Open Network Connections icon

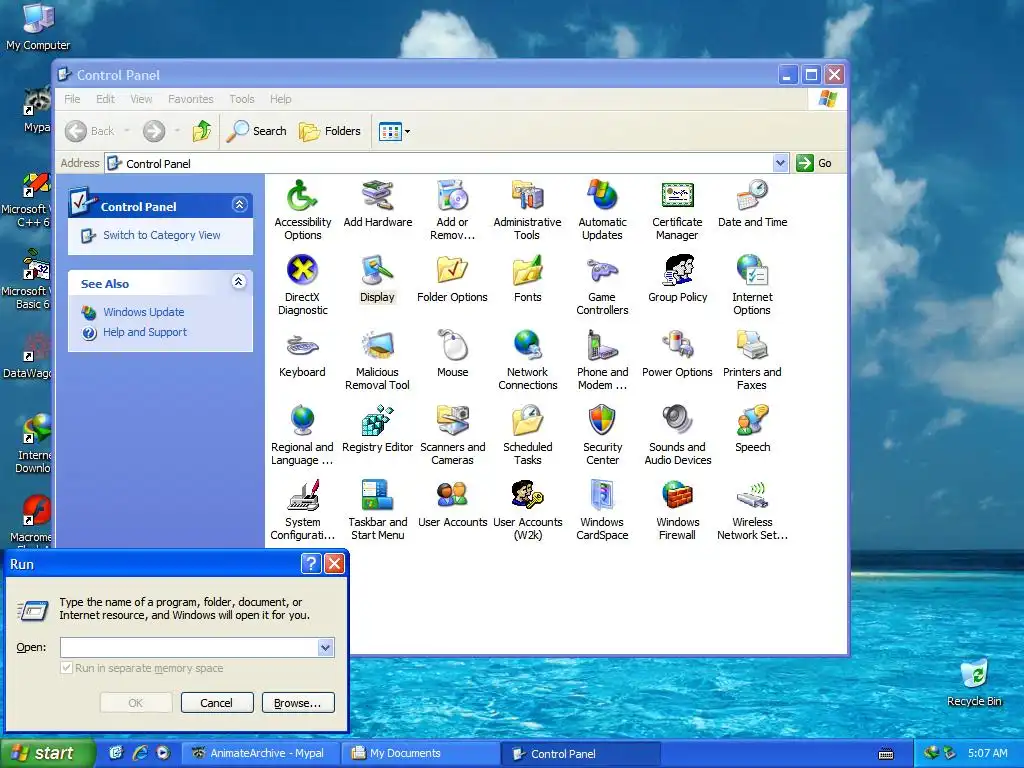527,345
